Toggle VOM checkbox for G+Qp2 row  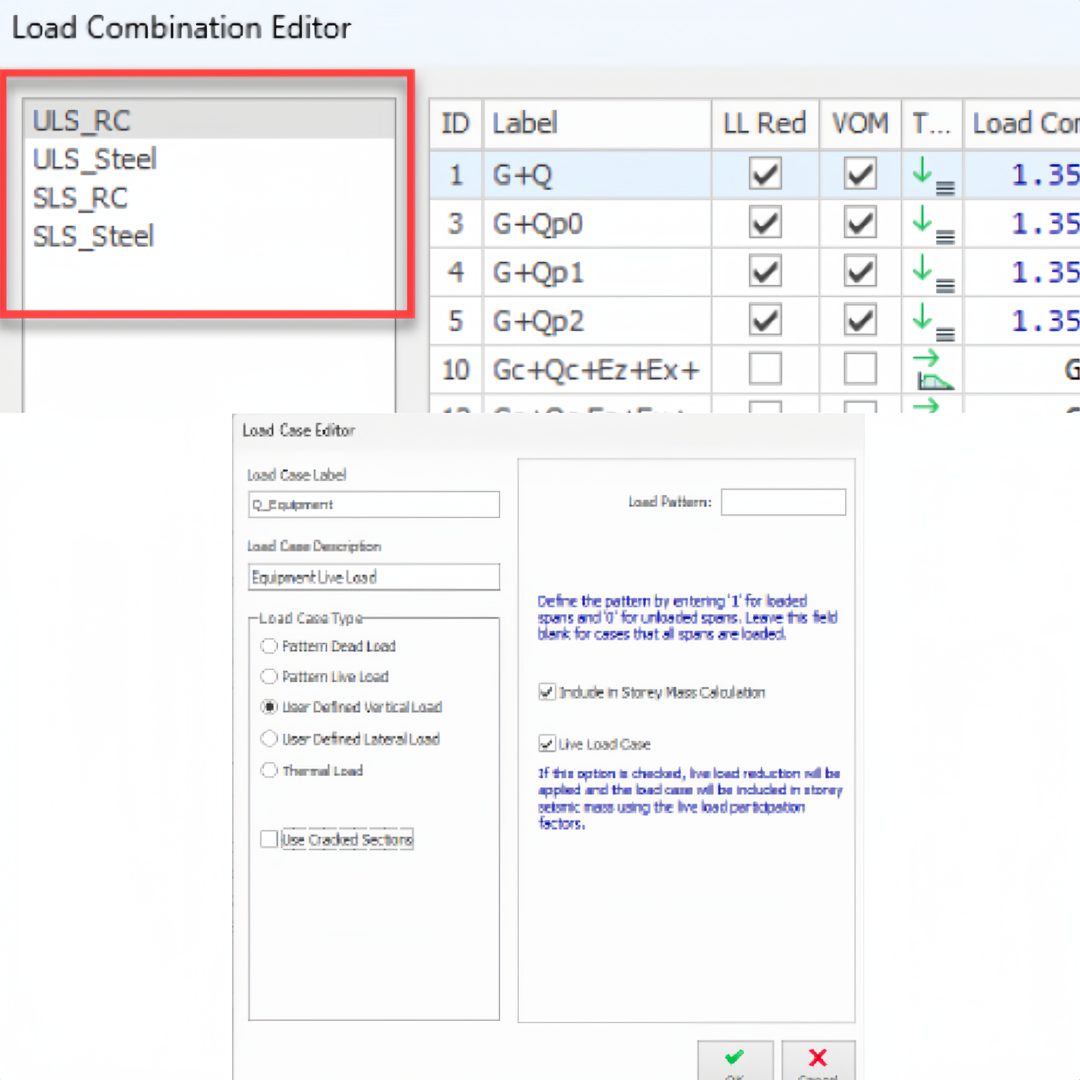[x=860, y=320]
